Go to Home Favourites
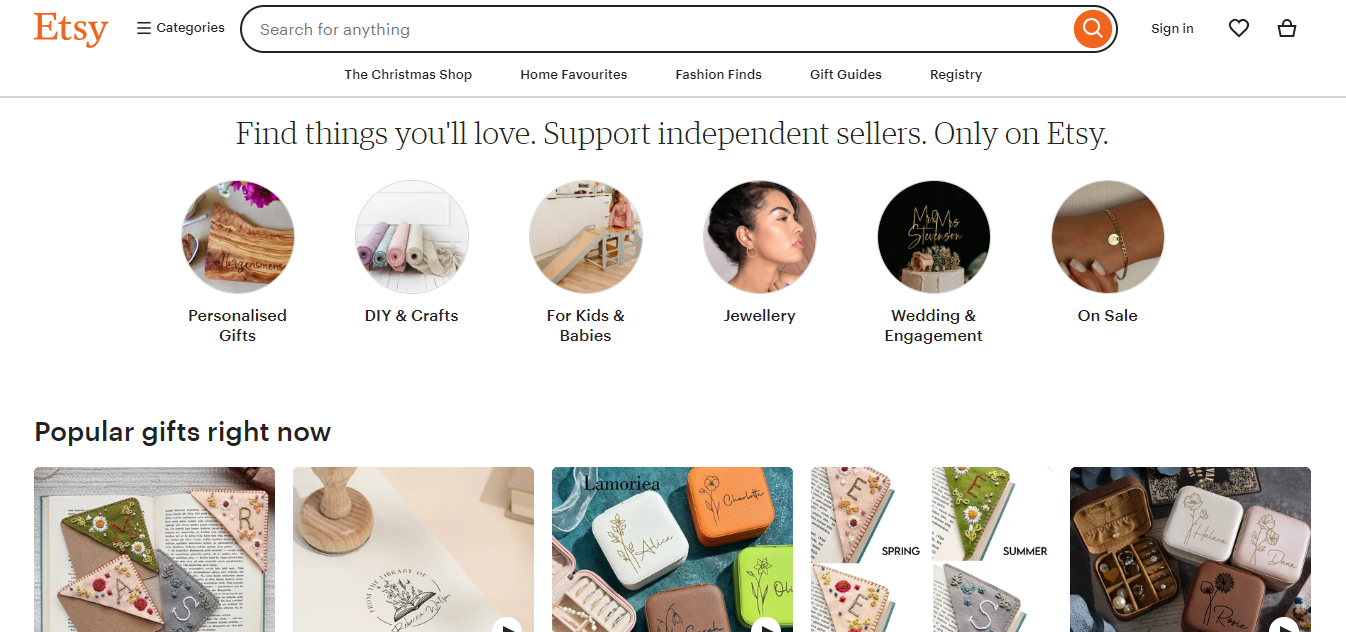This screenshot has height=632, width=1346. coord(574,75)
